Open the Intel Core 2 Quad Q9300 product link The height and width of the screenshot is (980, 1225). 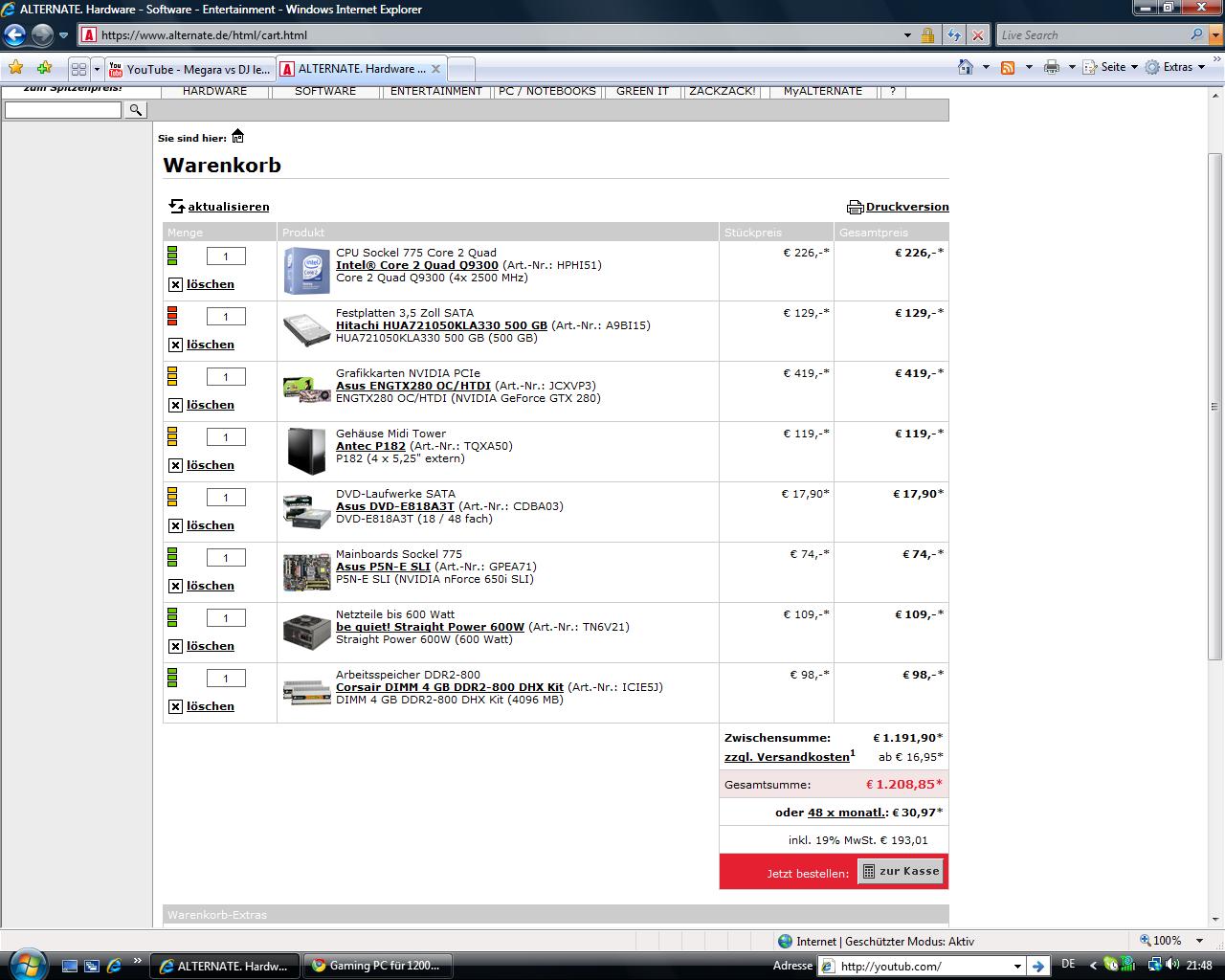(417, 265)
